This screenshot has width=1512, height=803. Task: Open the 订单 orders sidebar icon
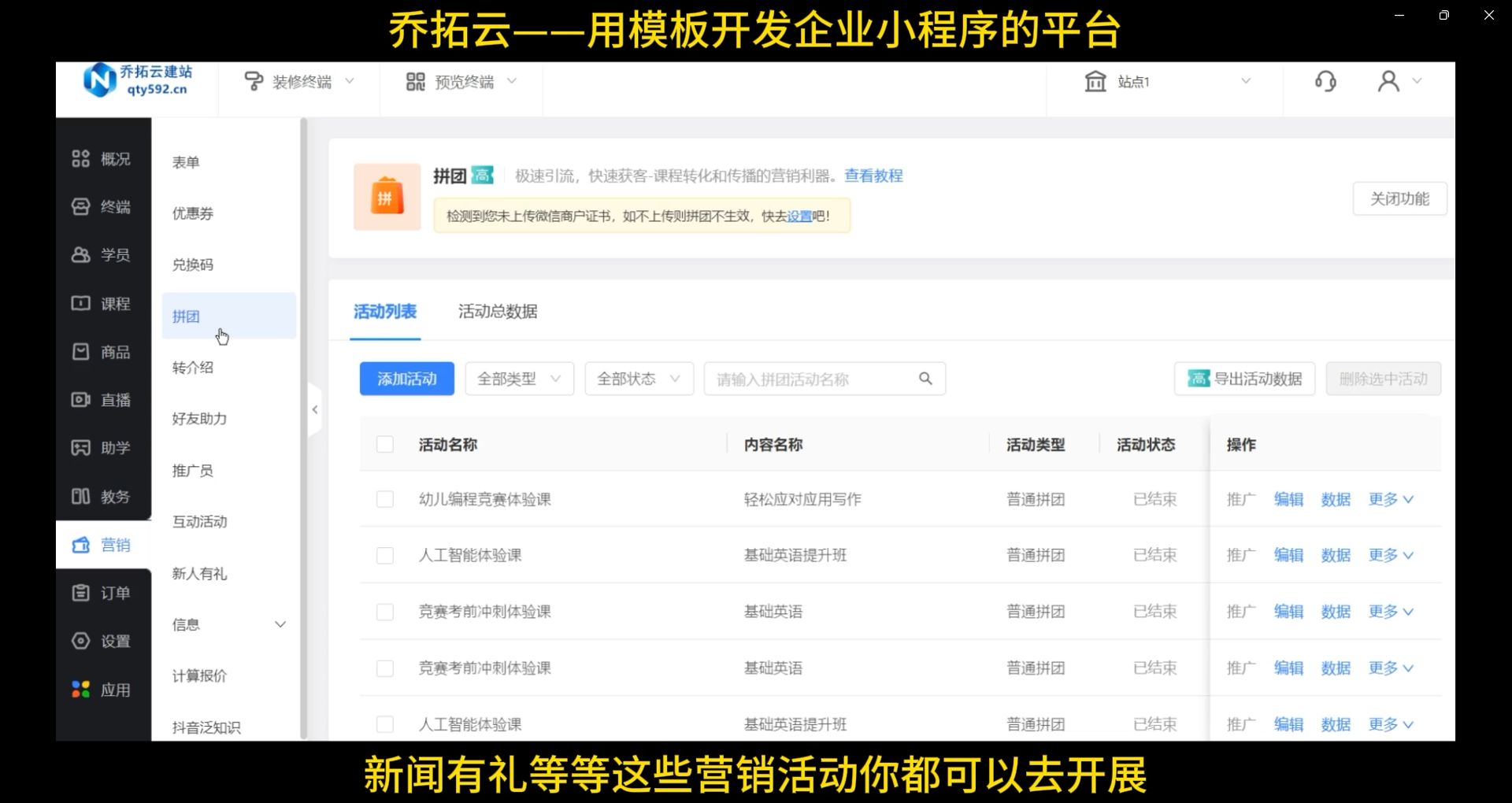click(x=80, y=593)
